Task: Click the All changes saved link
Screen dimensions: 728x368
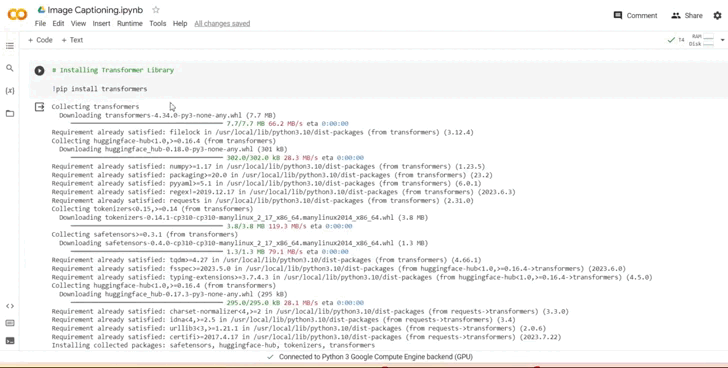Action: pyautogui.click(x=222, y=24)
